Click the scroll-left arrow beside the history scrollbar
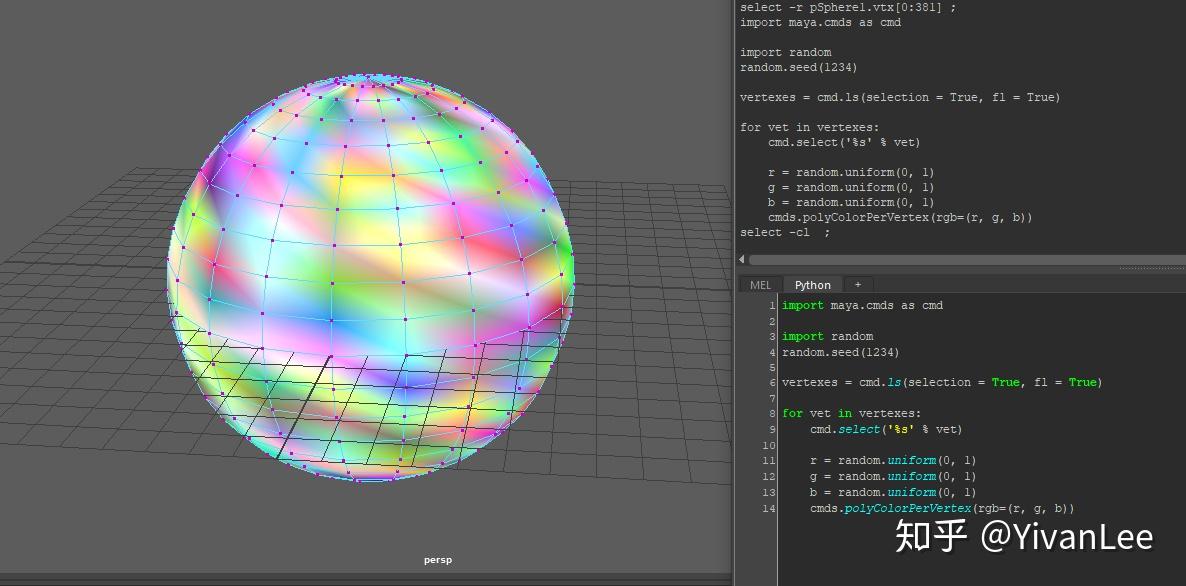Viewport: 1186px width, 586px height. [x=741, y=259]
